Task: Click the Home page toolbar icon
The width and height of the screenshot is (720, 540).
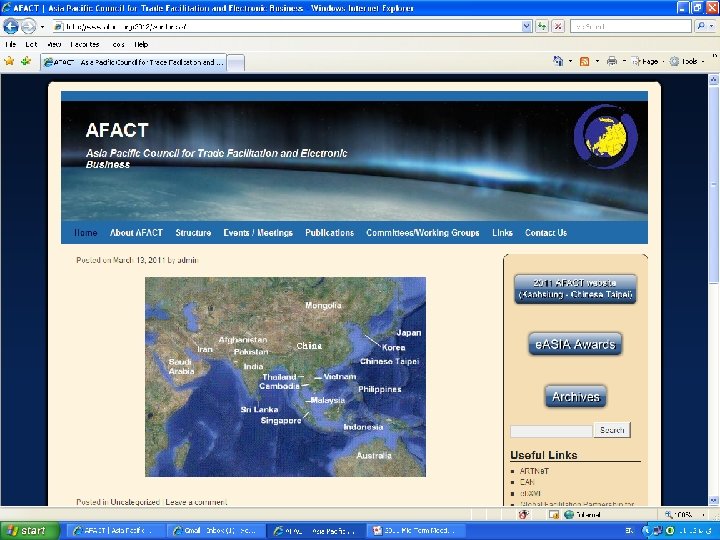Action: click(558, 61)
